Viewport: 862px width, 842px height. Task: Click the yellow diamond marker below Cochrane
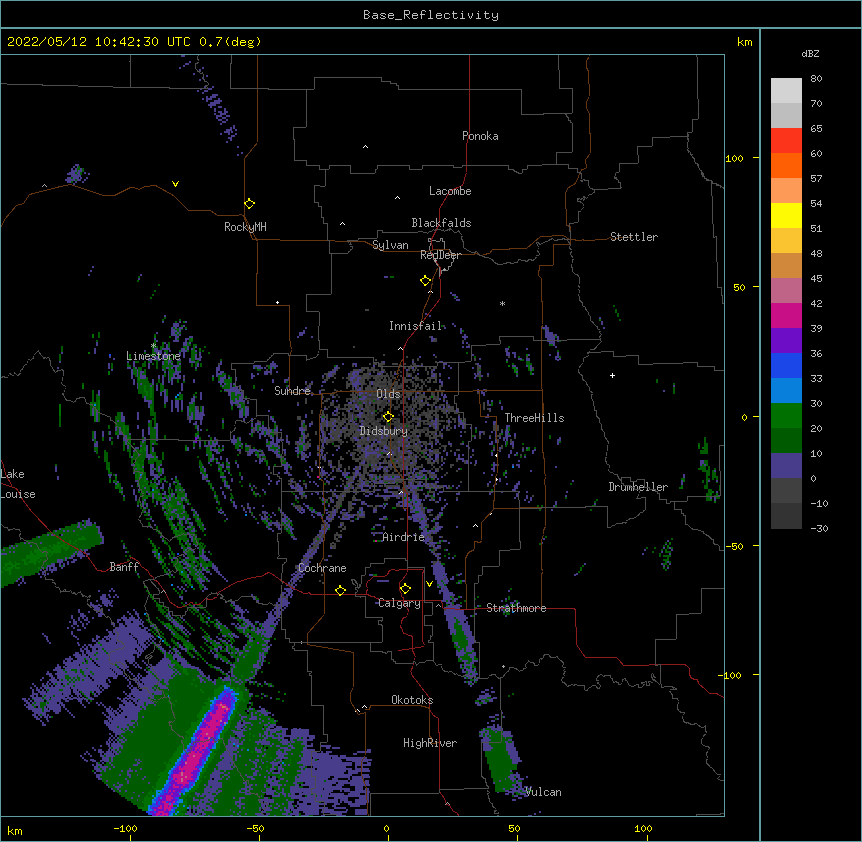[x=340, y=590]
